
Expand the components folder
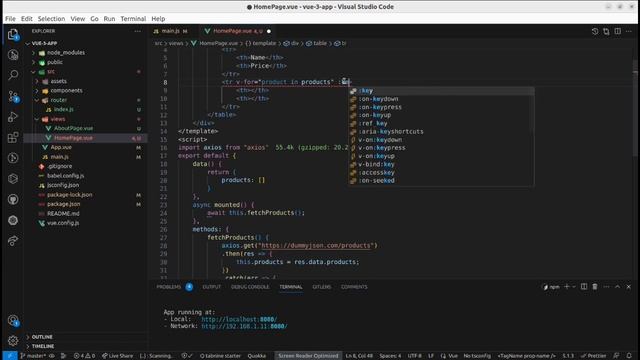point(67,90)
